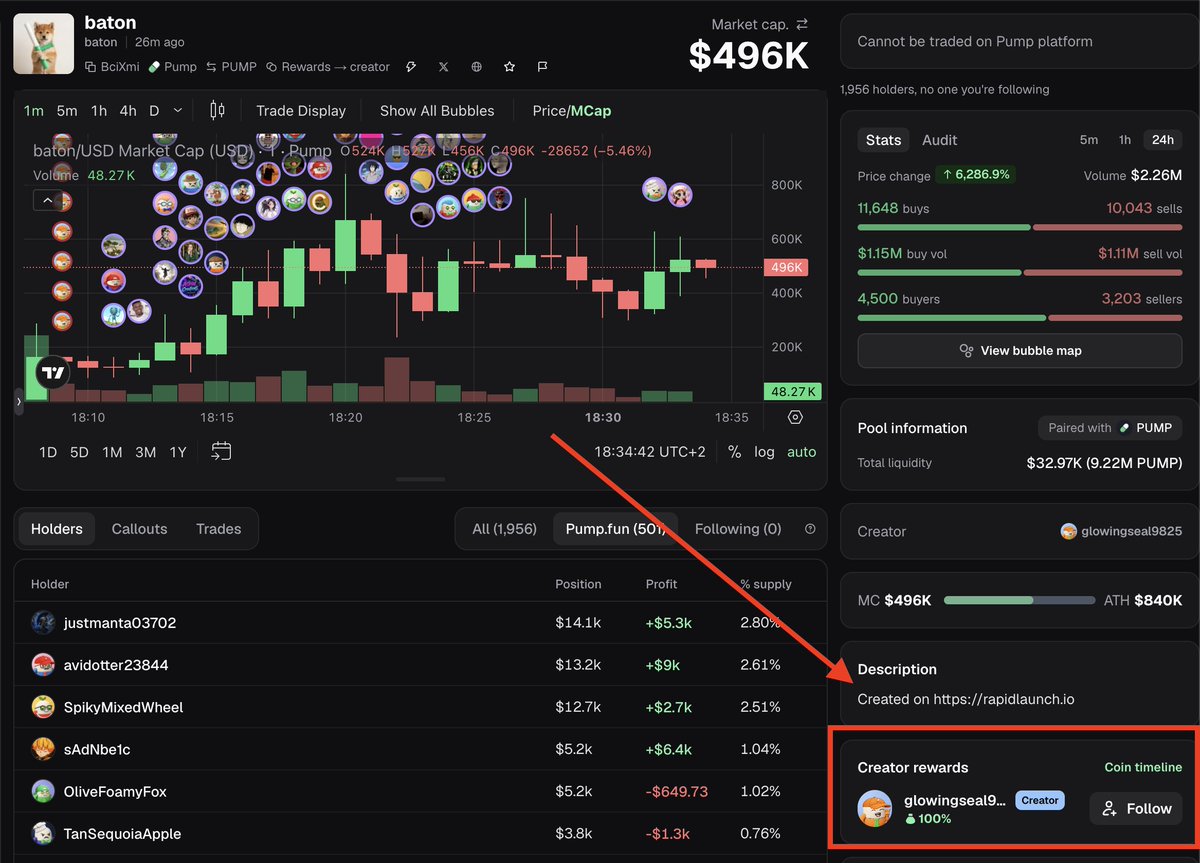Toggle auto scale on chart

[801, 452]
